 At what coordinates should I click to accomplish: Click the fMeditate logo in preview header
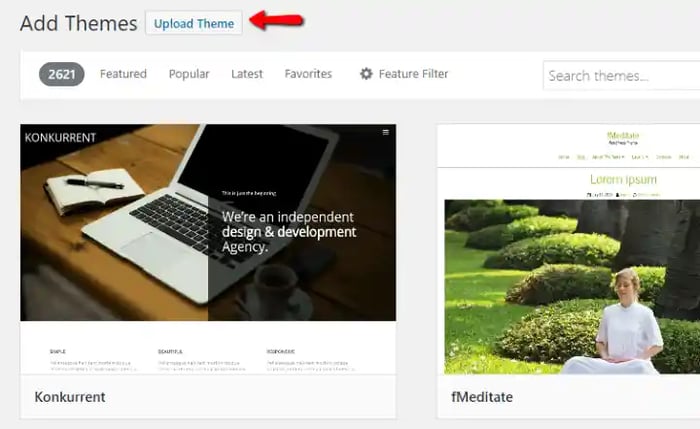622,137
